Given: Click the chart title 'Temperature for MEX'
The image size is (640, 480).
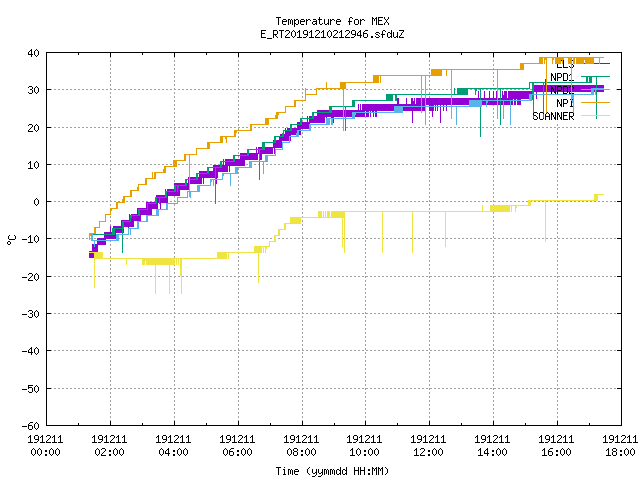Looking at the screenshot, I should point(332,21).
